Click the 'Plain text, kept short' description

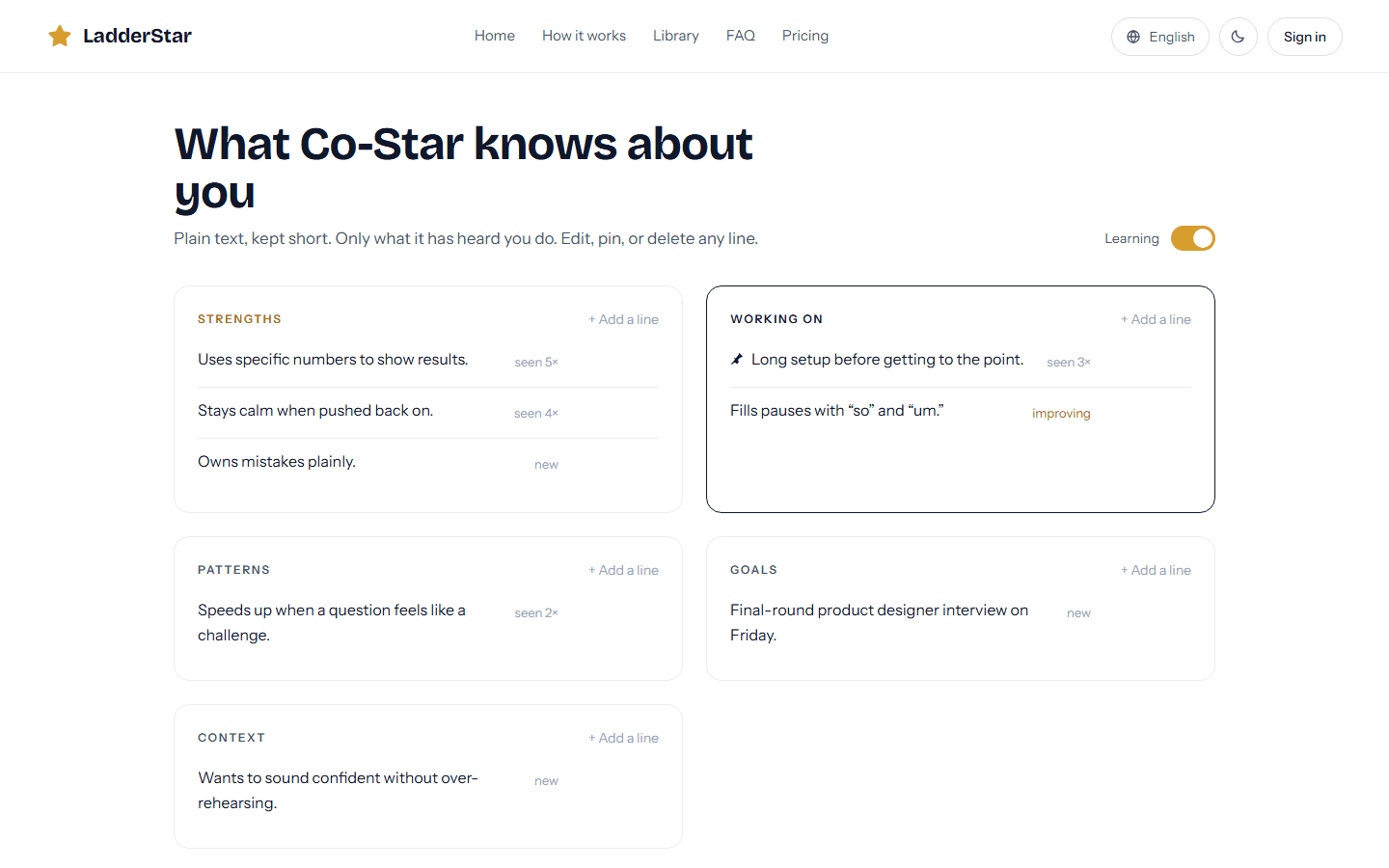point(466,238)
